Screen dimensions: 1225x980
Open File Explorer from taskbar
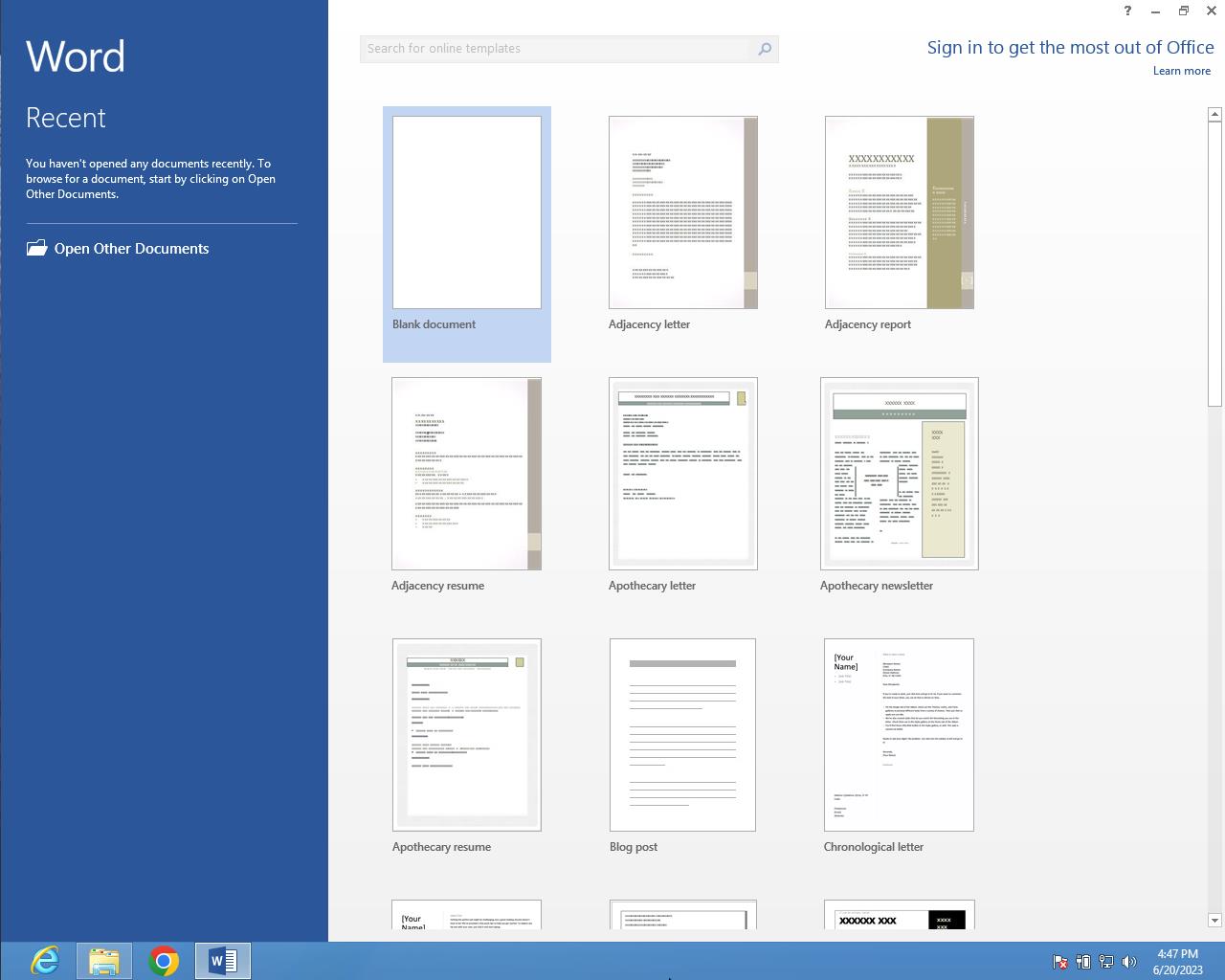click(104, 960)
